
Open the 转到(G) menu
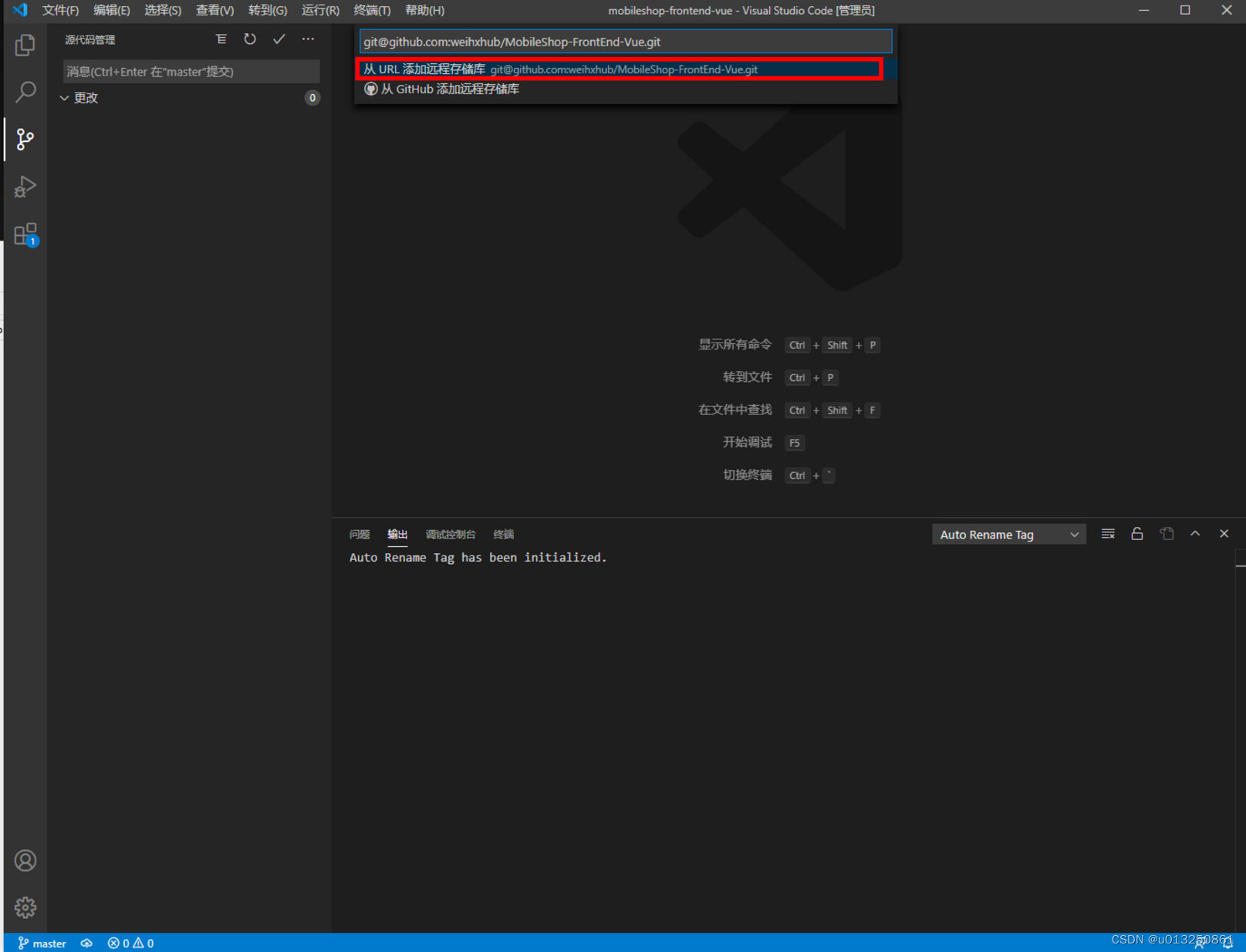[268, 10]
